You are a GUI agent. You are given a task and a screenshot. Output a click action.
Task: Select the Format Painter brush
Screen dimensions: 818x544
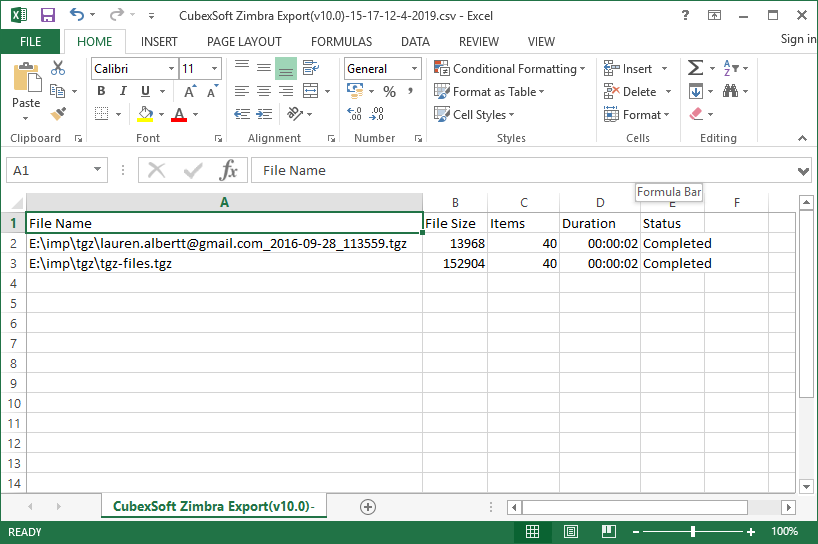coord(58,114)
